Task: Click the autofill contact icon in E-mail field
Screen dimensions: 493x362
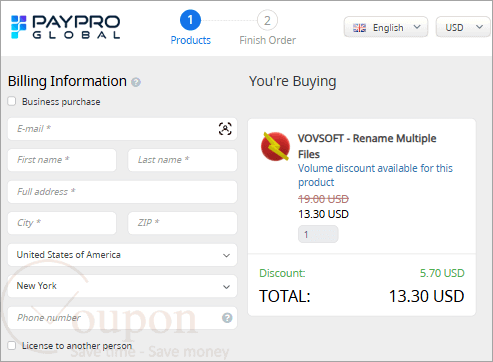Action: [x=225, y=129]
